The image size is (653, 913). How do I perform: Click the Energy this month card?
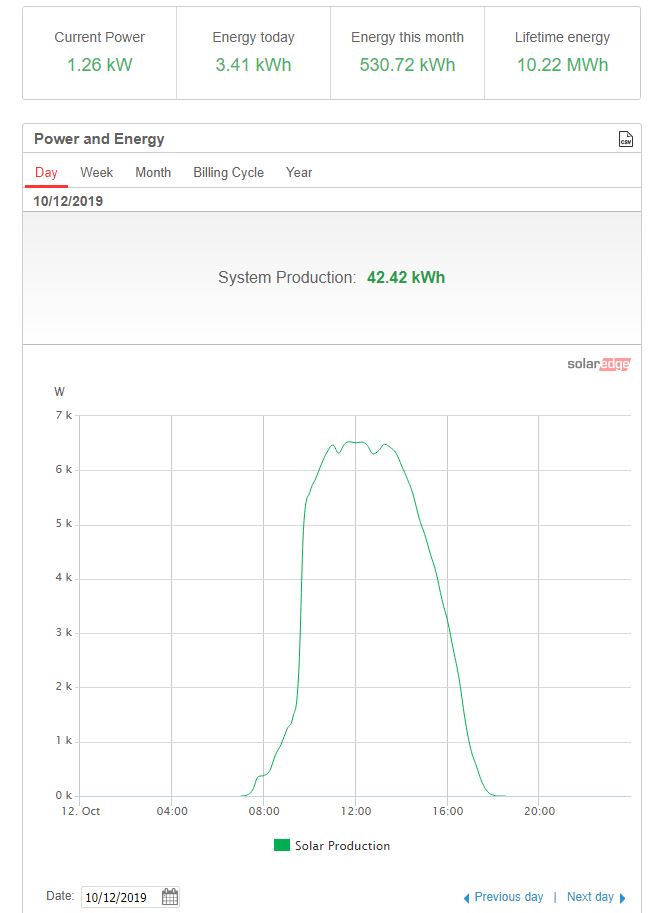407,53
